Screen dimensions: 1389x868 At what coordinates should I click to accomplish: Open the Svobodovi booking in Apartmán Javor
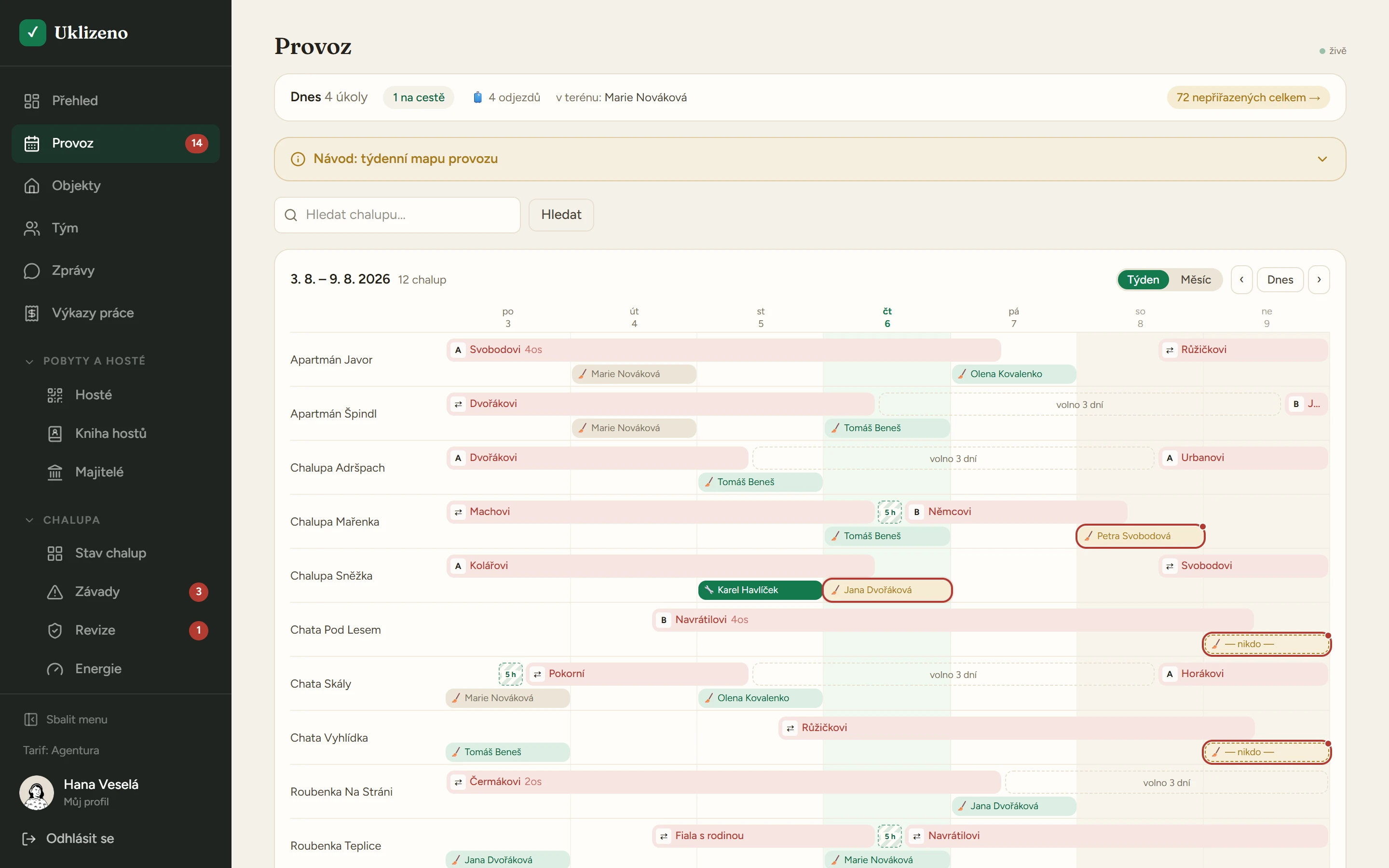click(723, 350)
